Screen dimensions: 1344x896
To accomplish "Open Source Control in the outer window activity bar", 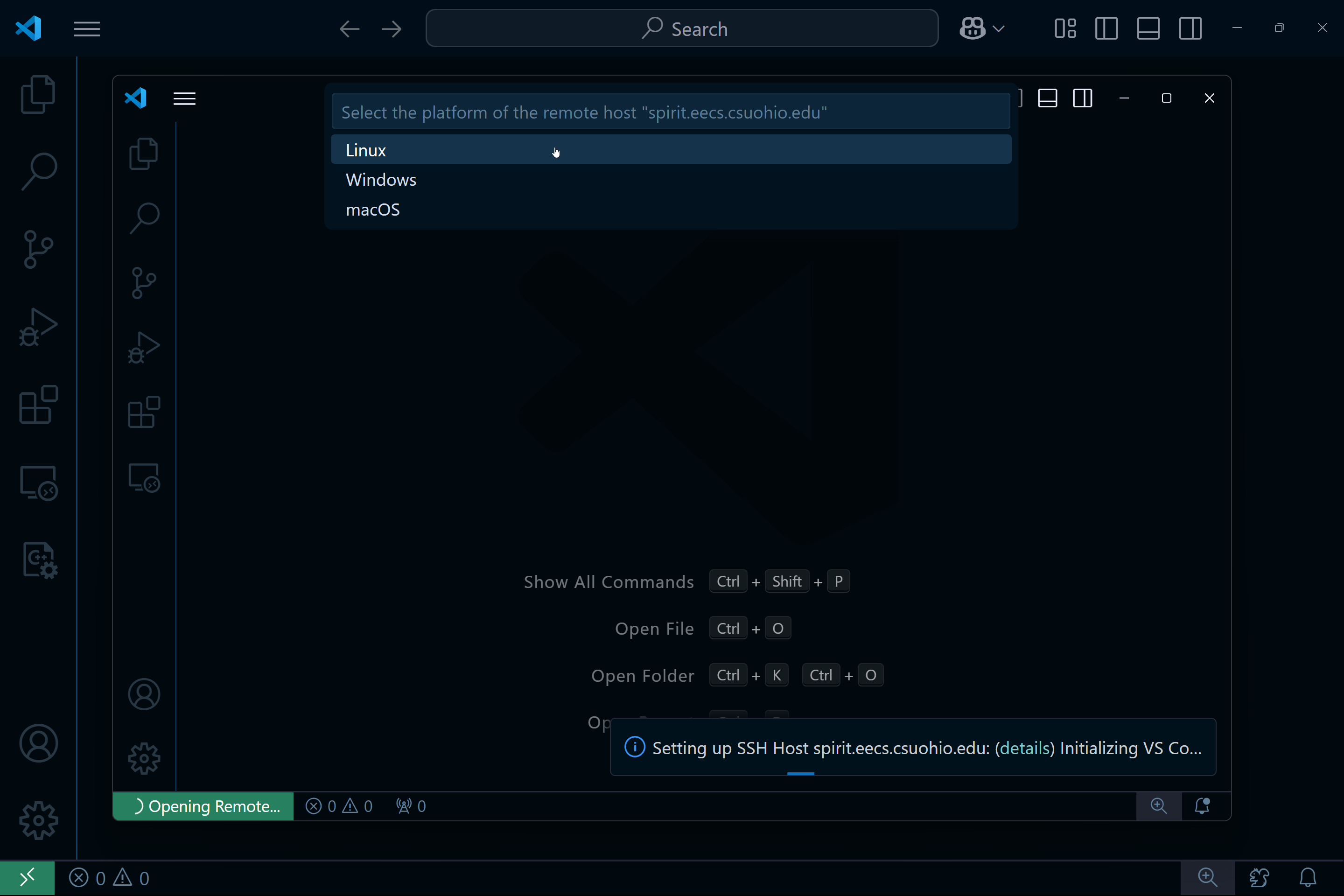I will (38, 249).
